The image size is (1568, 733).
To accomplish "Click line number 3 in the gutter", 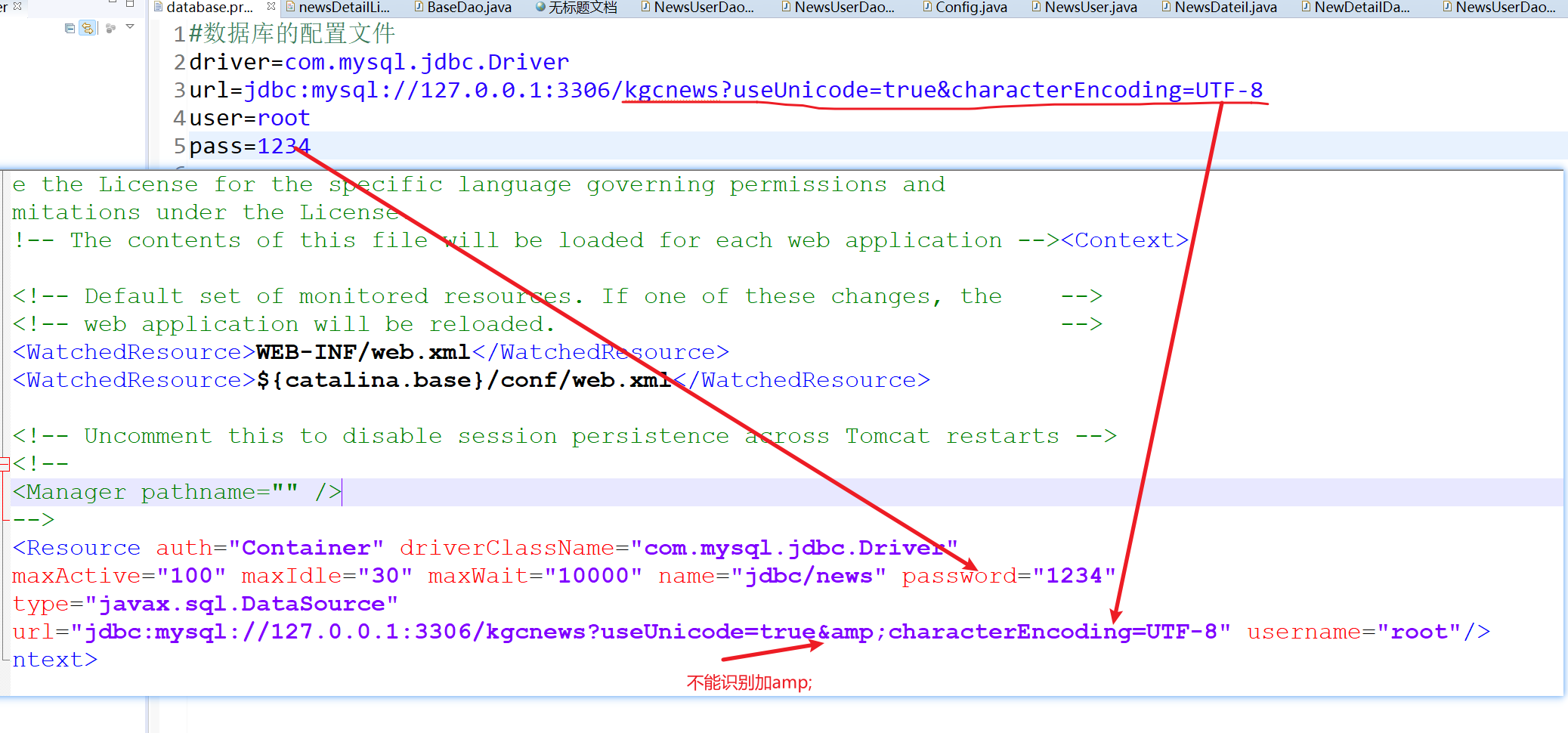I will coord(179,90).
